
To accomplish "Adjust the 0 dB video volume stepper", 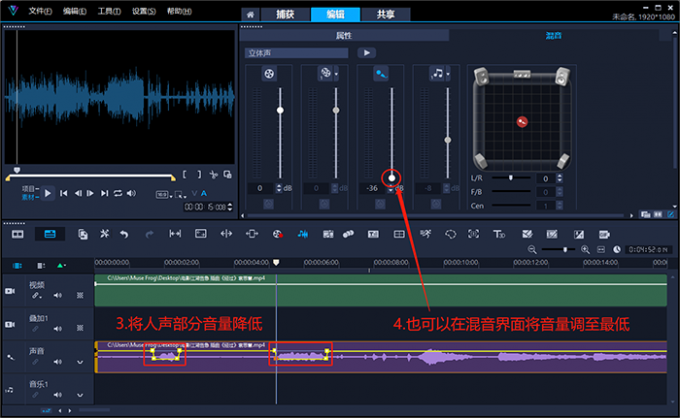I will (x=278, y=188).
